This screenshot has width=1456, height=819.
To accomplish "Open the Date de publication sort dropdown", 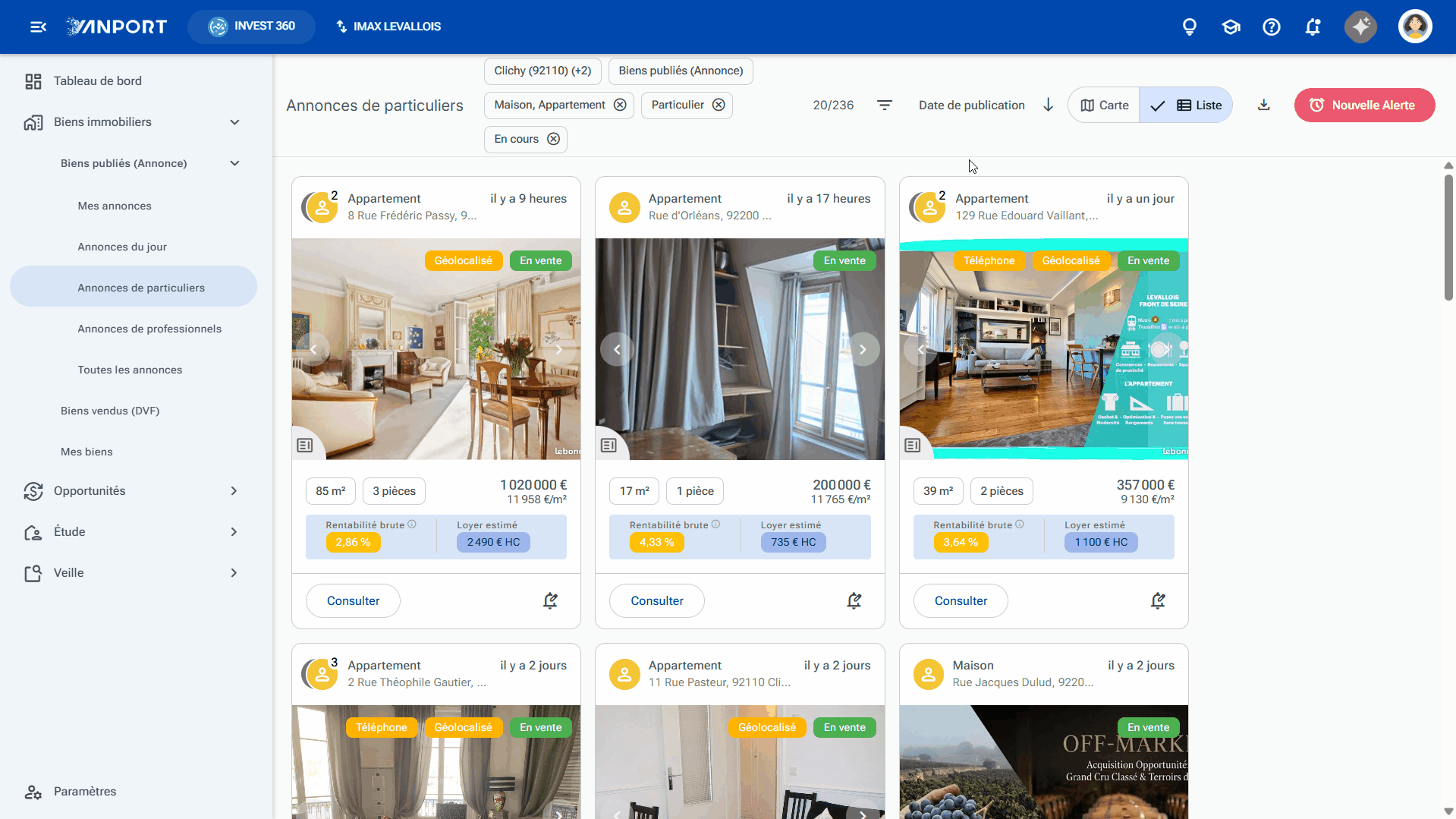I will [x=971, y=106].
